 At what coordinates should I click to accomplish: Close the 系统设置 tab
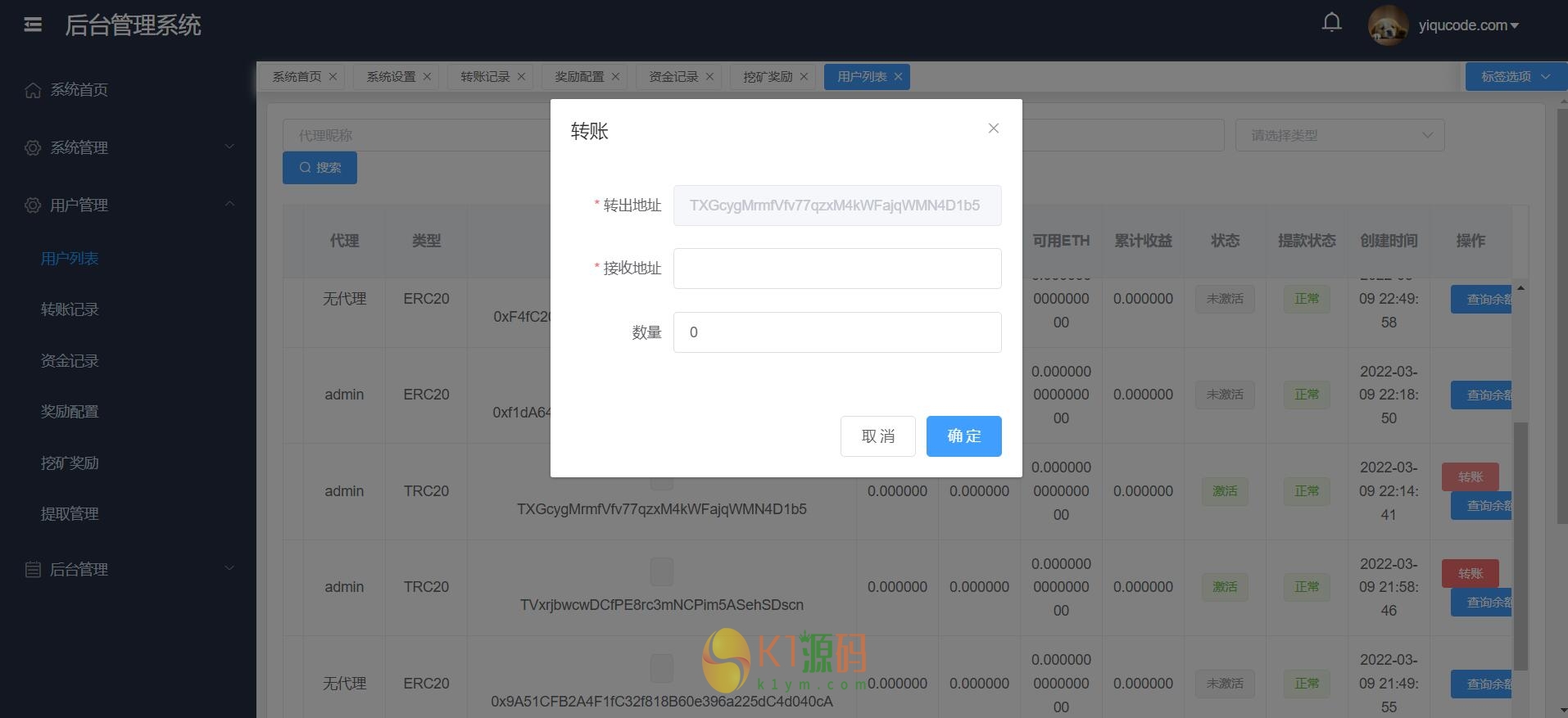pos(427,77)
